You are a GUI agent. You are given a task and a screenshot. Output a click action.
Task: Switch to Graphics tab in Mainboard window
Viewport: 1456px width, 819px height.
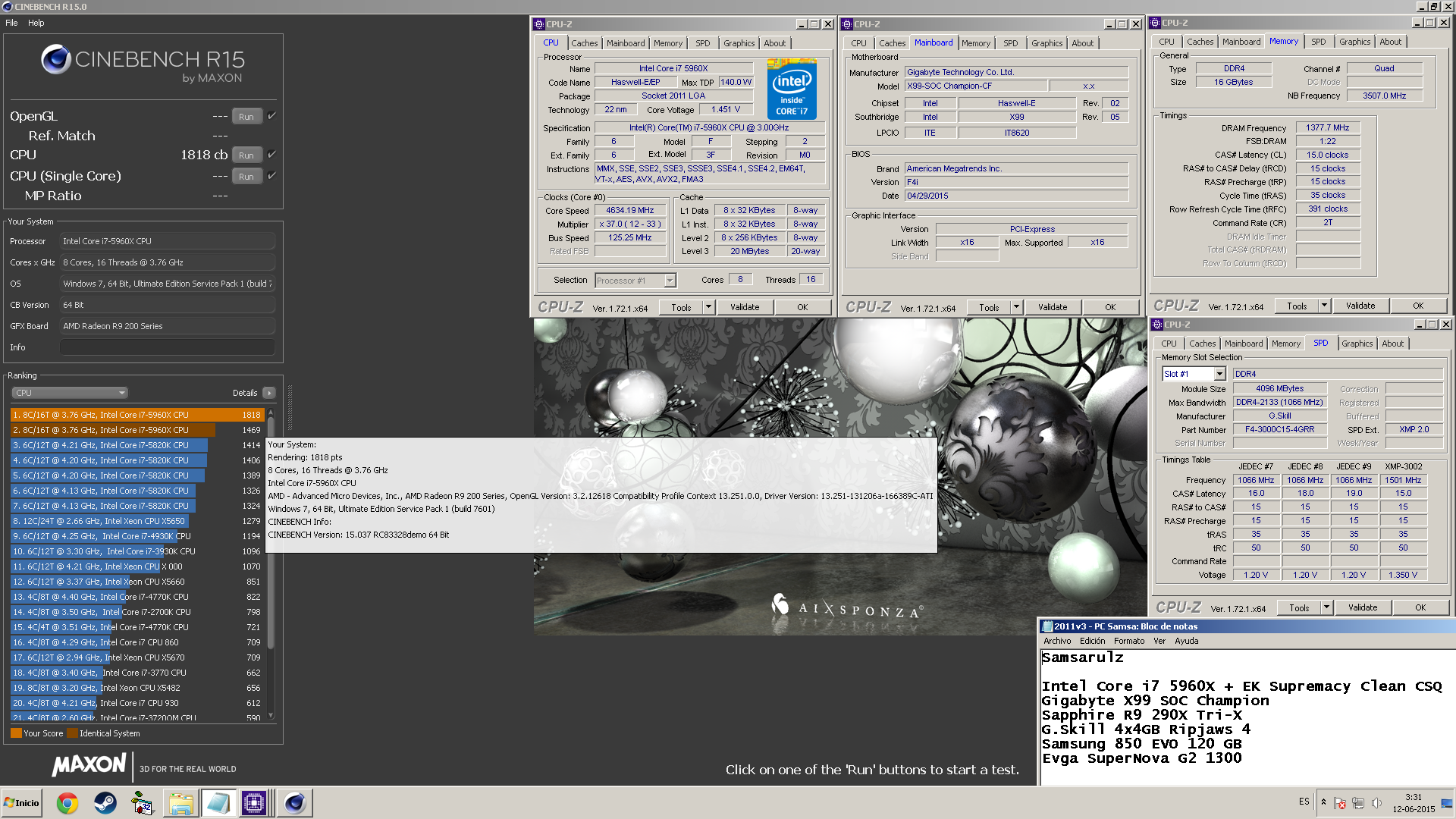click(1046, 43)
